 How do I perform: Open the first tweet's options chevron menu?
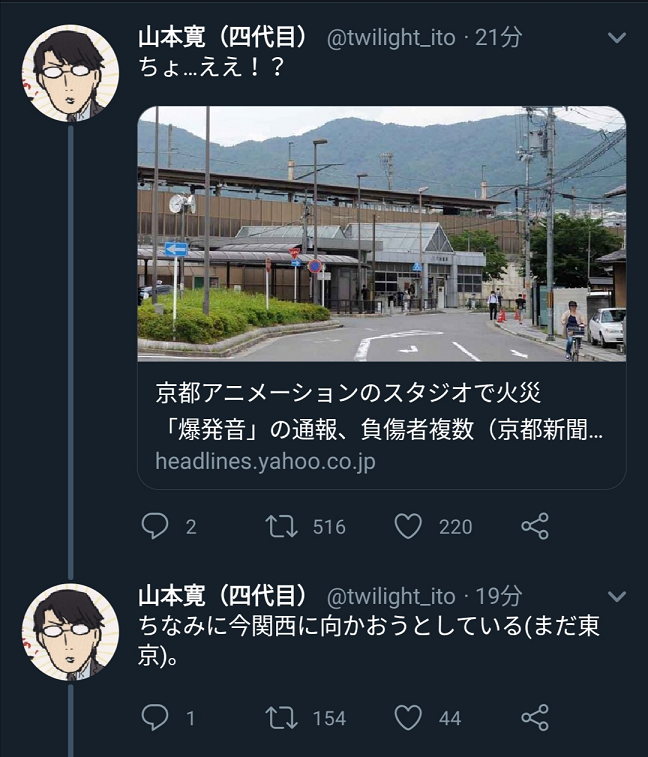(617, 38)
